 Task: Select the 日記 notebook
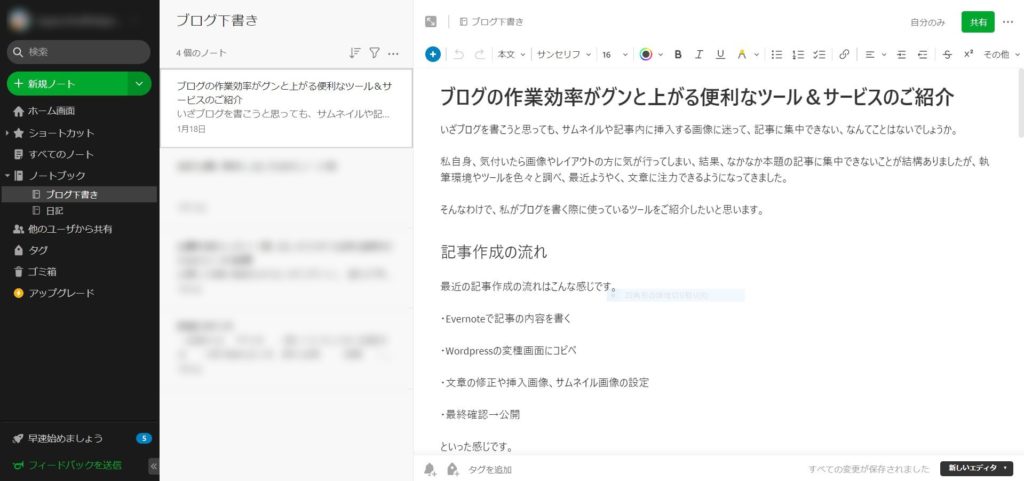(x=55, y=211)
